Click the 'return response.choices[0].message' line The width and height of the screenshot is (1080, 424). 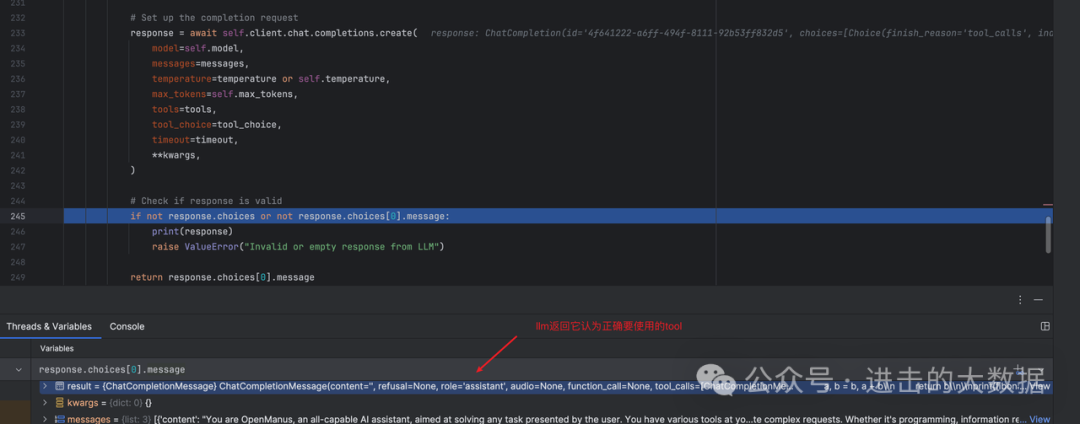point(222,277)
